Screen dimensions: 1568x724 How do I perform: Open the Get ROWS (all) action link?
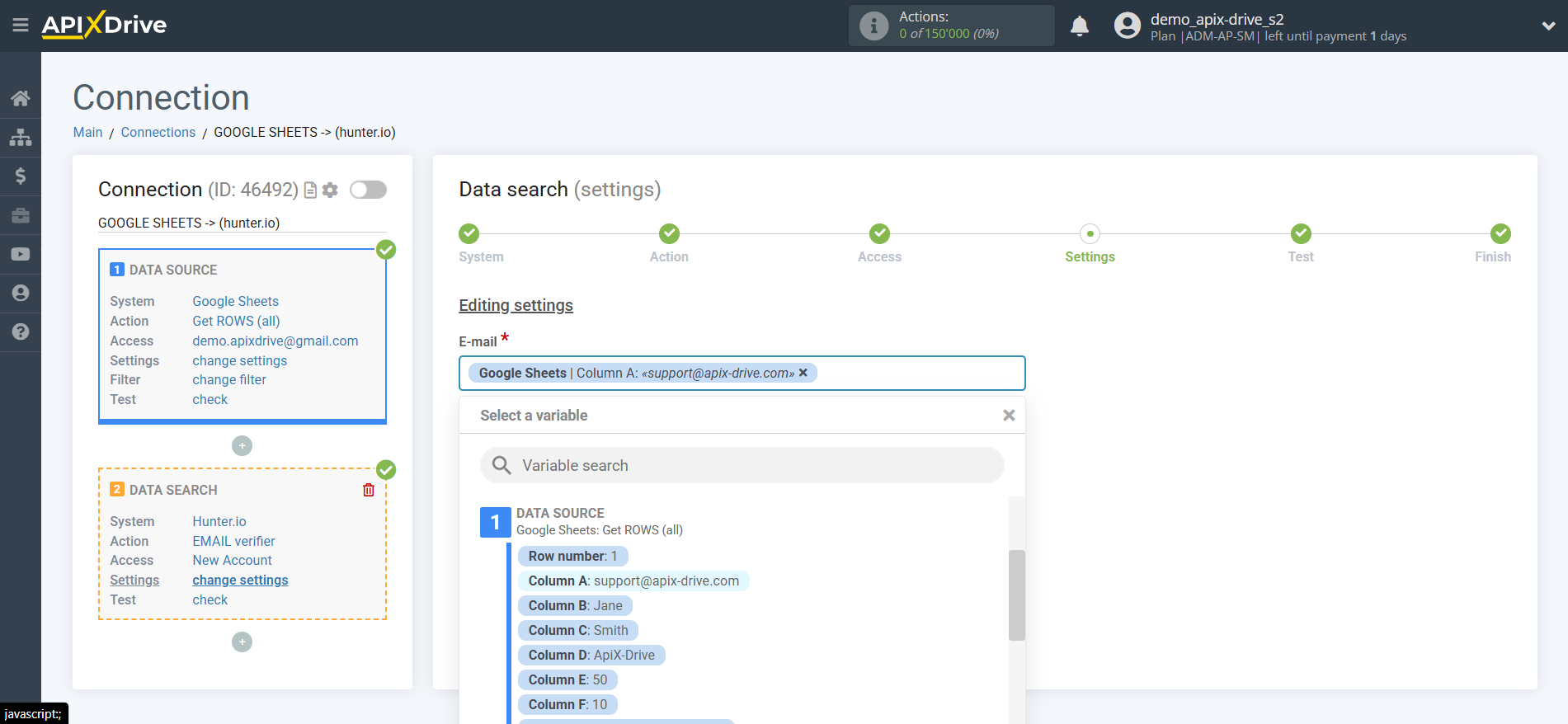click(236, 322)
